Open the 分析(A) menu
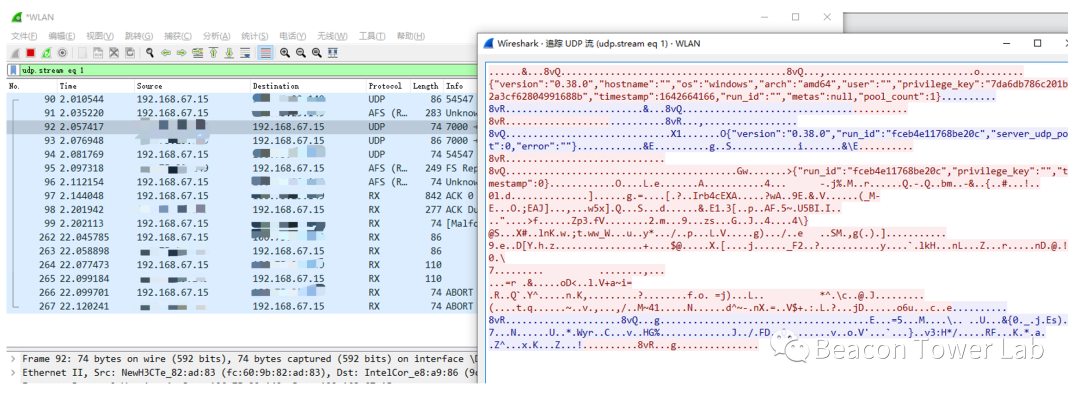Viewport: 1080px width, 394px height. [x=216, y=37]
